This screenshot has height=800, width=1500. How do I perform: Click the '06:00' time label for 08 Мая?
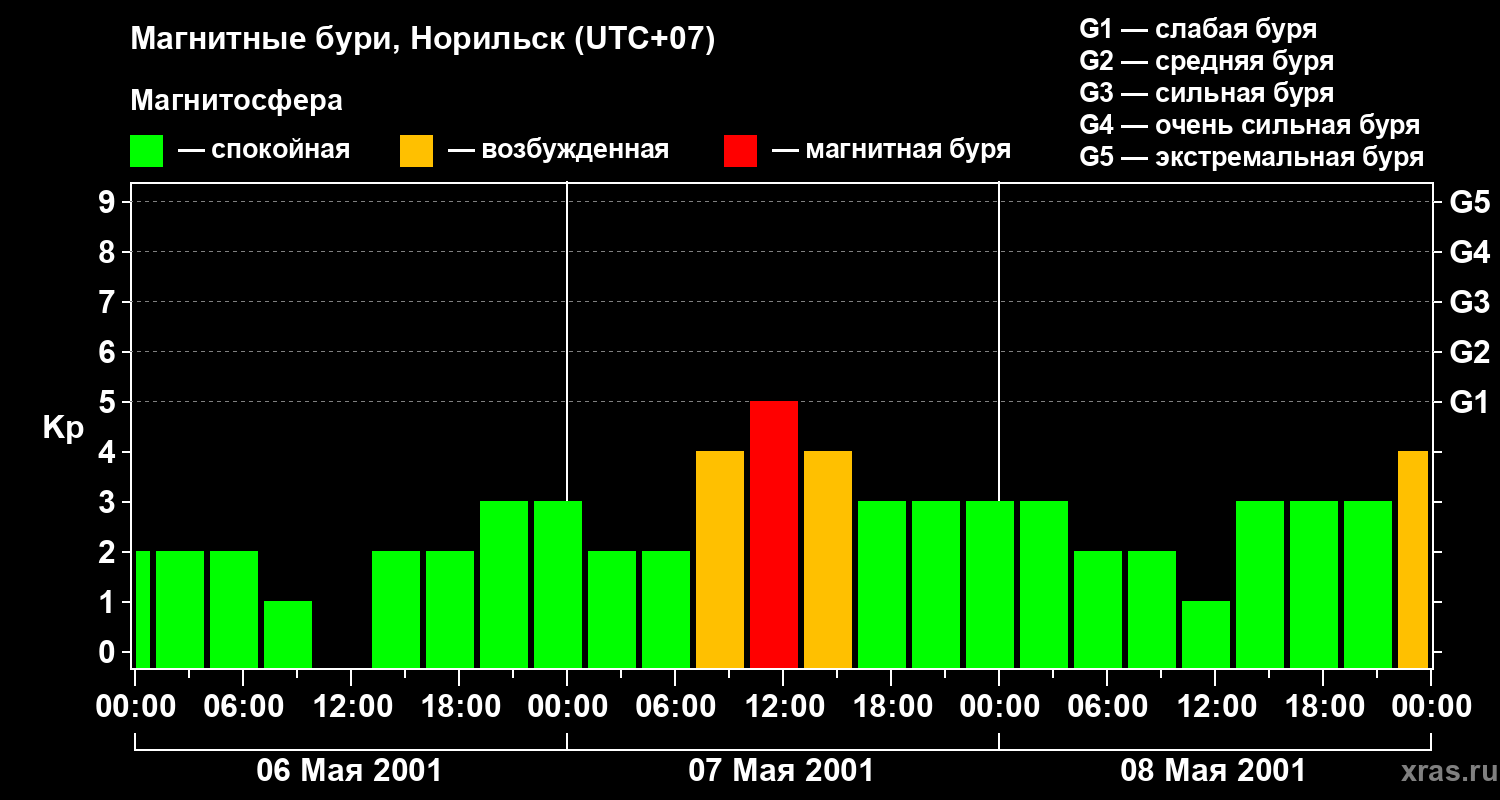[1107, 706]
